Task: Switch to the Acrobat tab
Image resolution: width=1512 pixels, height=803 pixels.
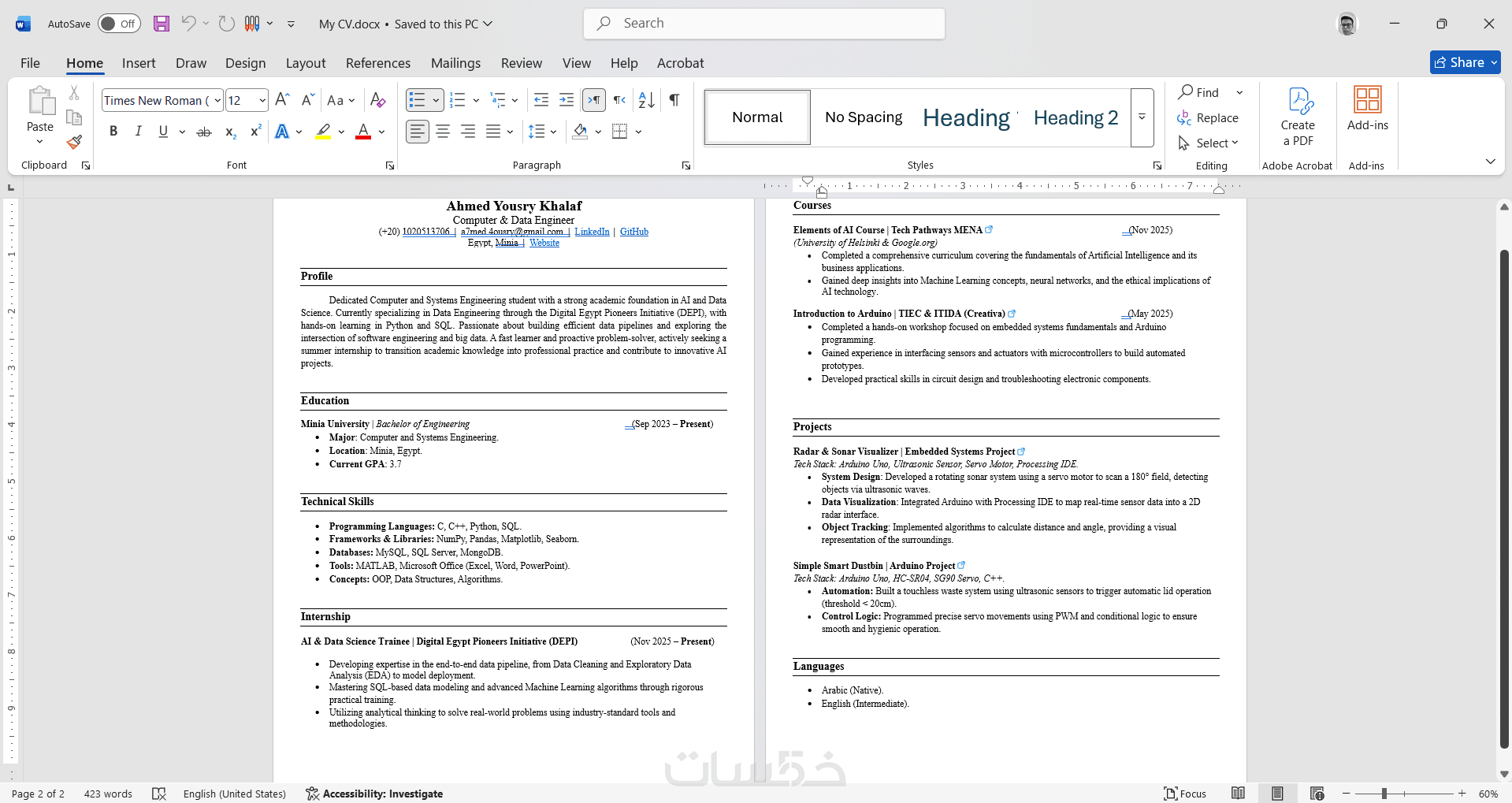Action: click(681, 63)
